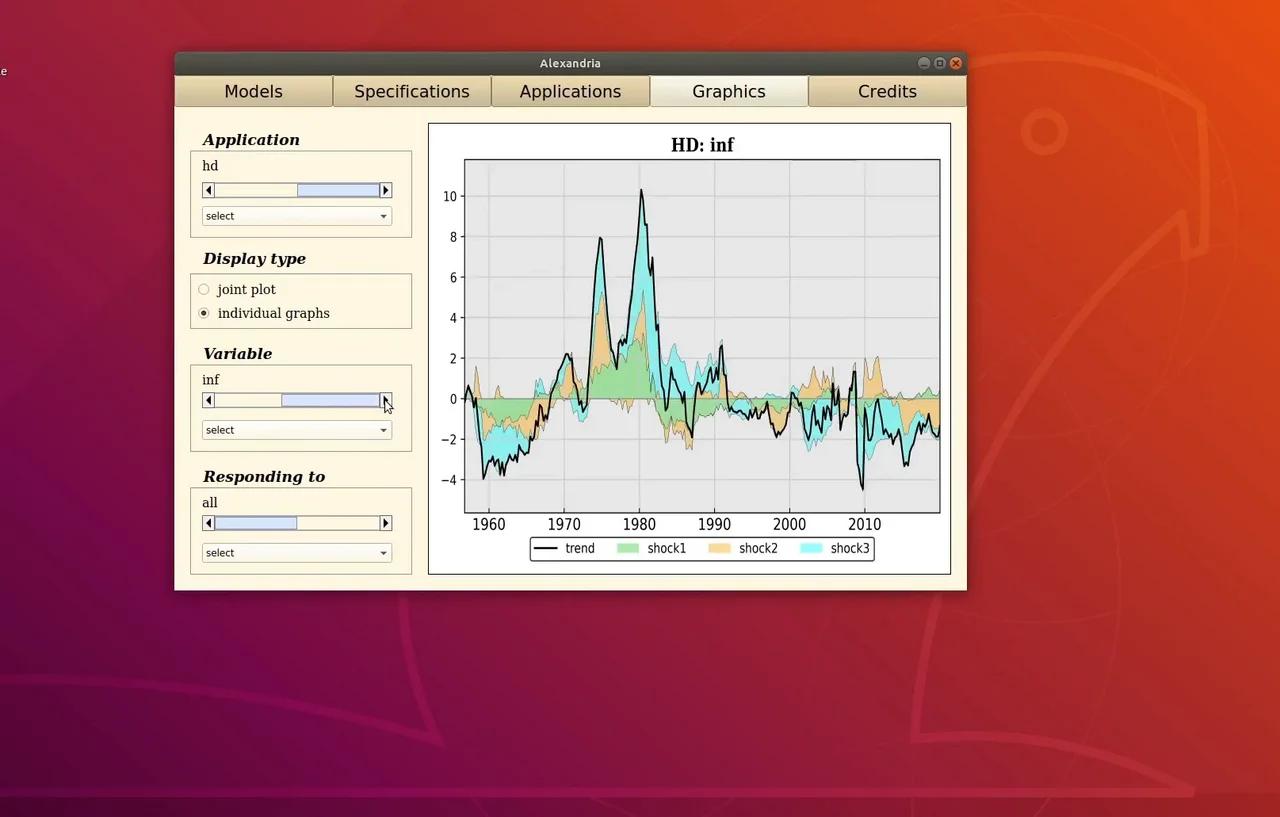Image resolution: width=1280 pixels, height=817 pixels.
Task: Select trend entry in chart legend
Action: point(565,548)
